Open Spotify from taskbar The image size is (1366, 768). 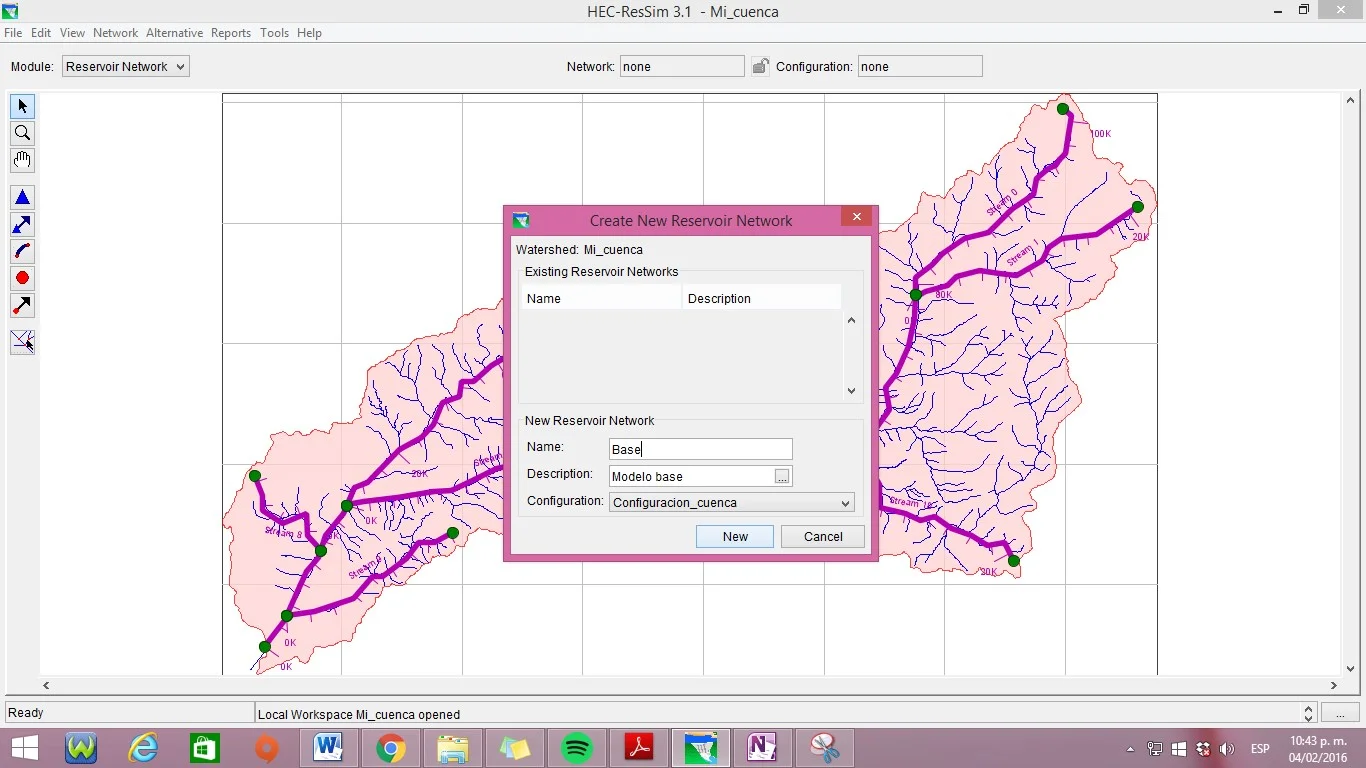577,748
